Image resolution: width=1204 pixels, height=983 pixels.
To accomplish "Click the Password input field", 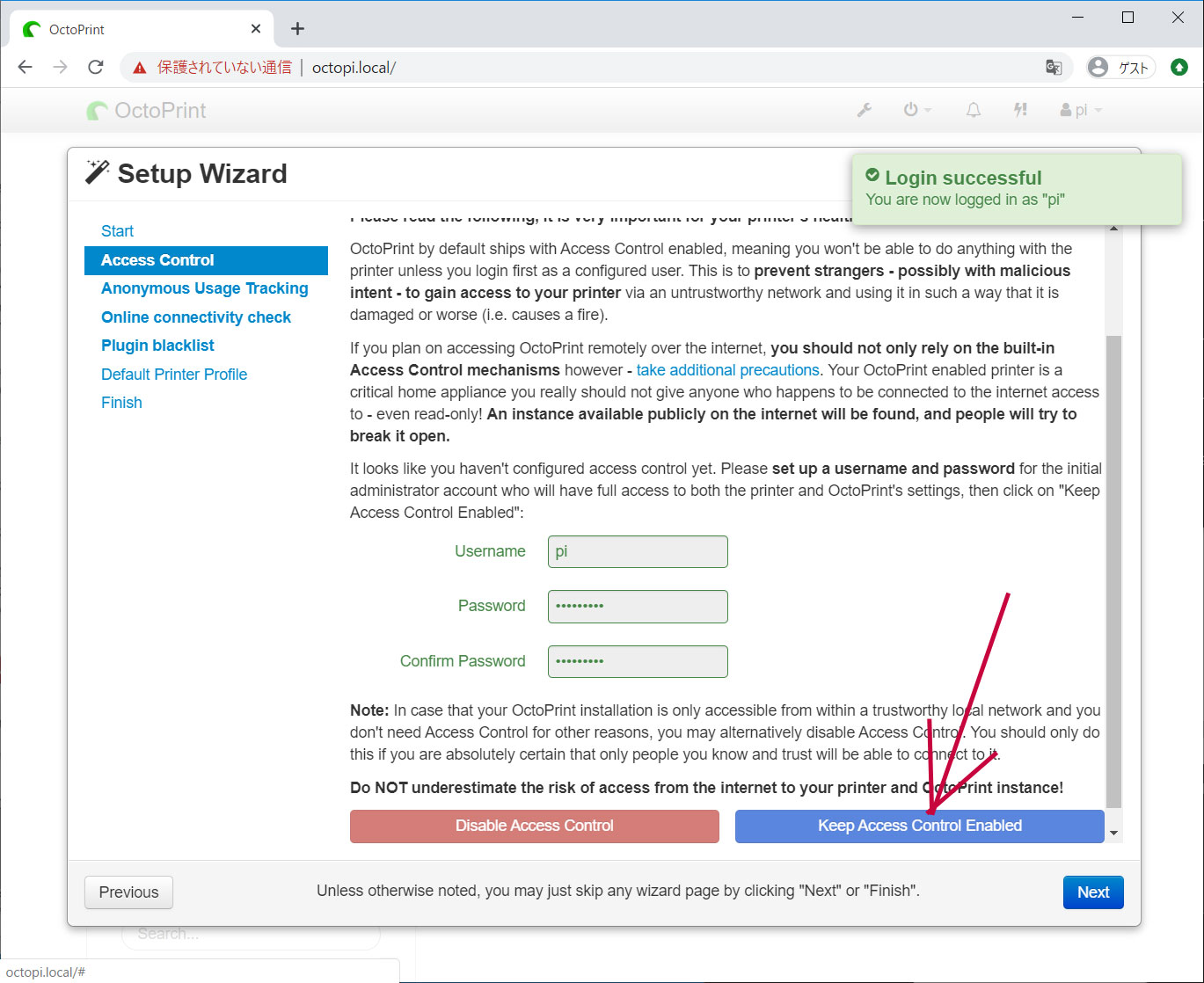I will pos(638,607).
